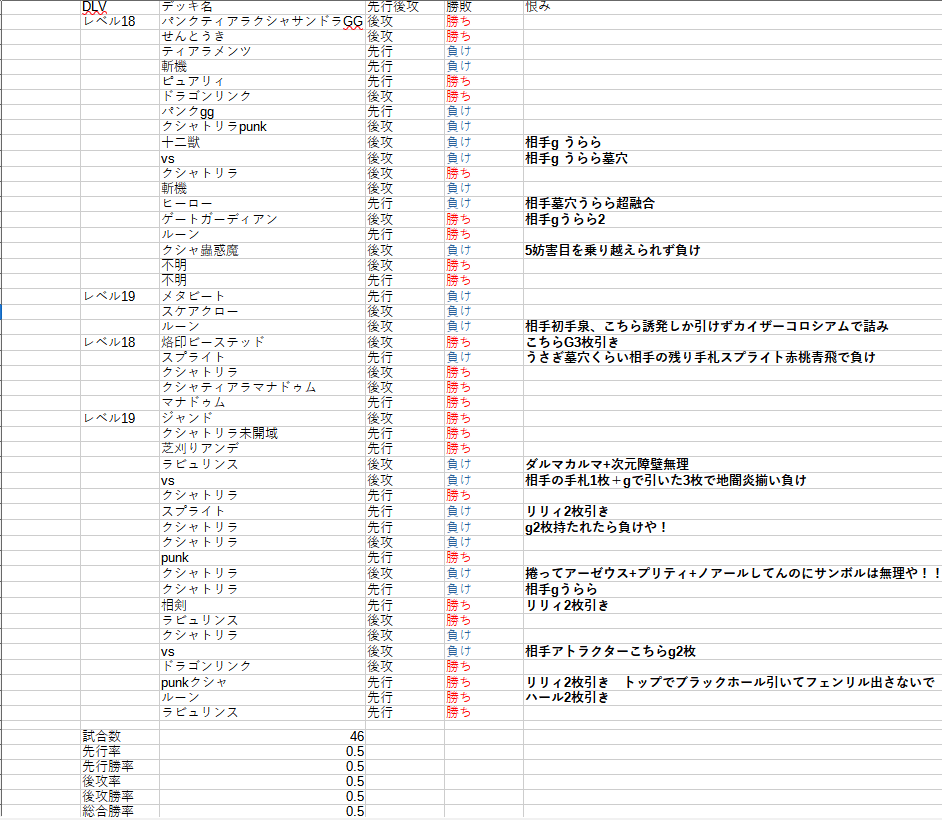Select the 0.5 value next to 後攻勝率
The width and height of the screenshot is (942, 820).
pos(263,796)
